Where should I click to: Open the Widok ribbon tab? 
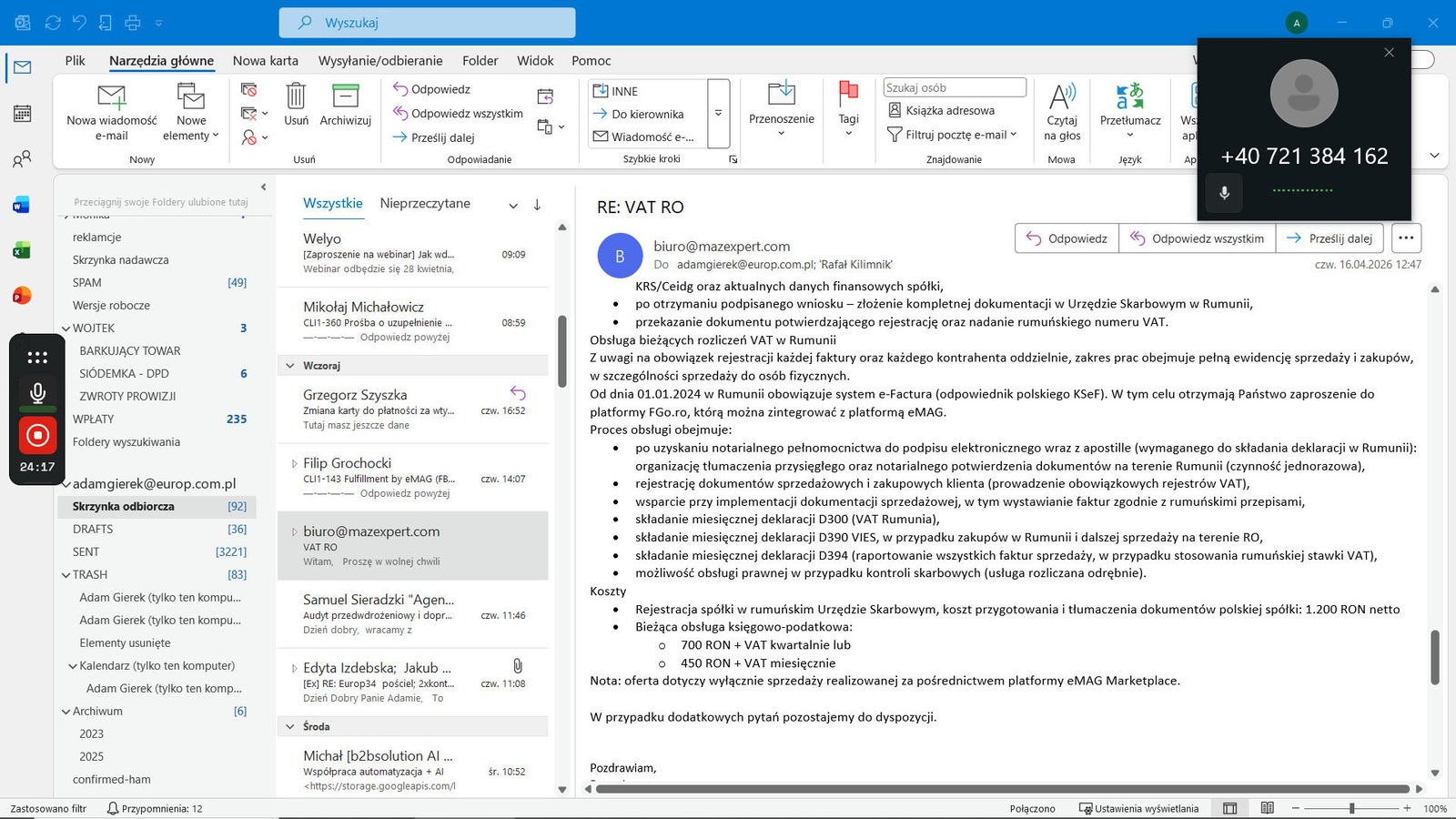535,61
